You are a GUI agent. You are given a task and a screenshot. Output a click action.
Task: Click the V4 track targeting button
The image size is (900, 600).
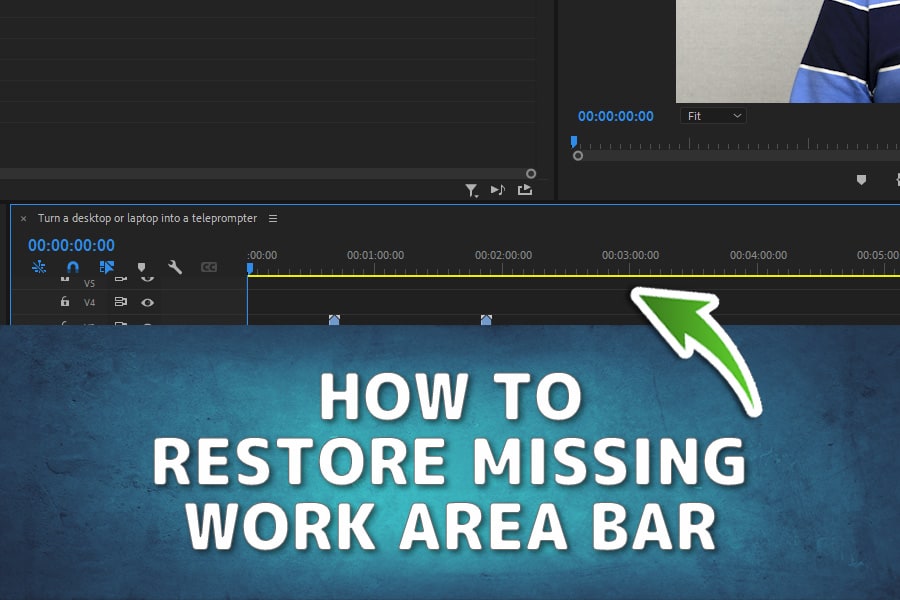[122, 301]
